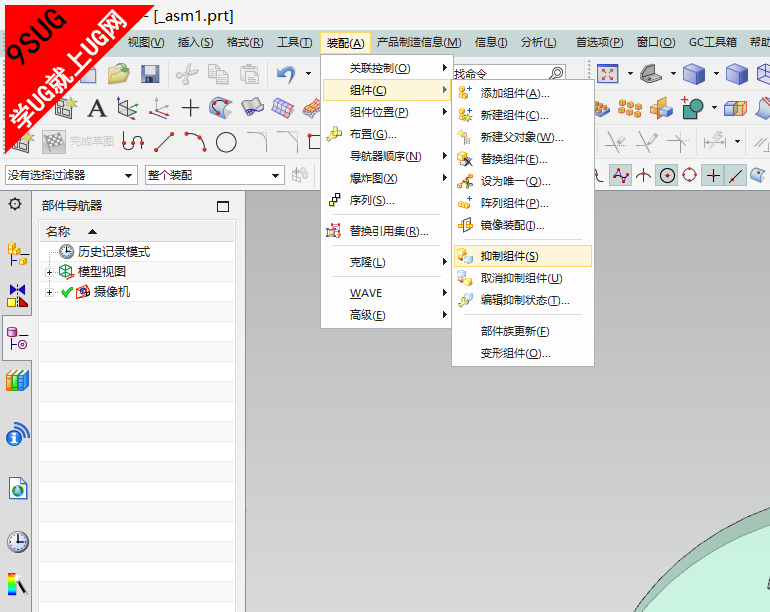
Task: Toggle the circle center snap point button
Action: pyautogui.click(x=667, y=175)
